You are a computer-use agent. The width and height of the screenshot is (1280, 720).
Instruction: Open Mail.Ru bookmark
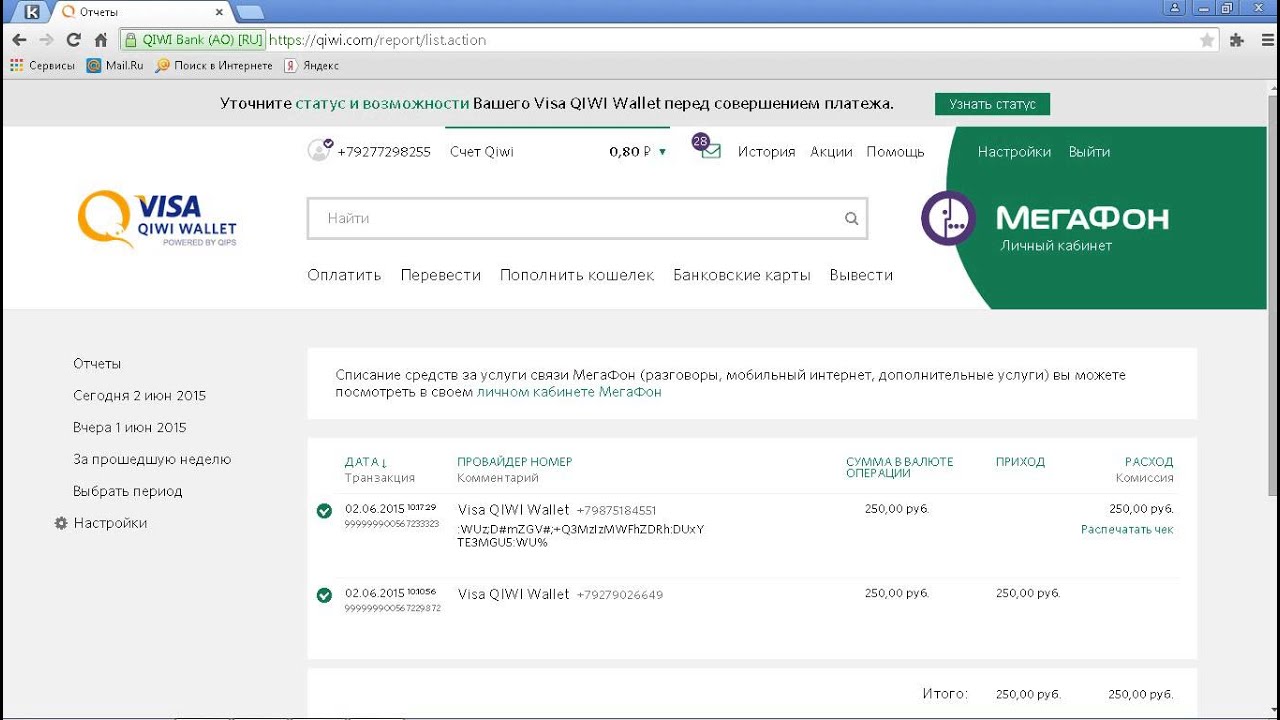(115, 65)
